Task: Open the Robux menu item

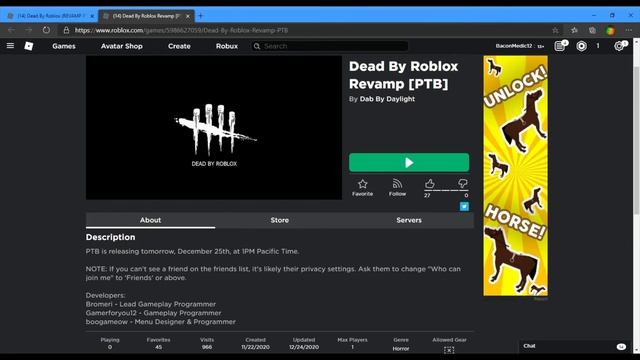Action: coord(227,46)
